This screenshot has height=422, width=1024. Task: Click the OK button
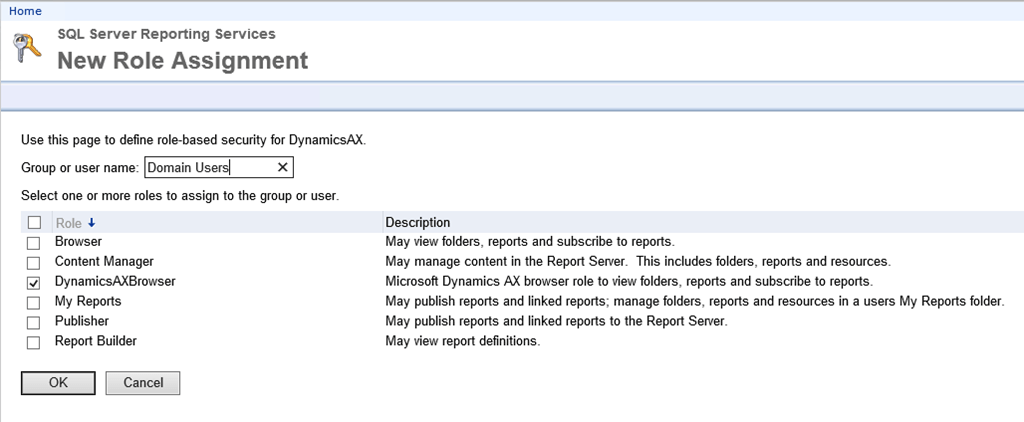[58, 383]
